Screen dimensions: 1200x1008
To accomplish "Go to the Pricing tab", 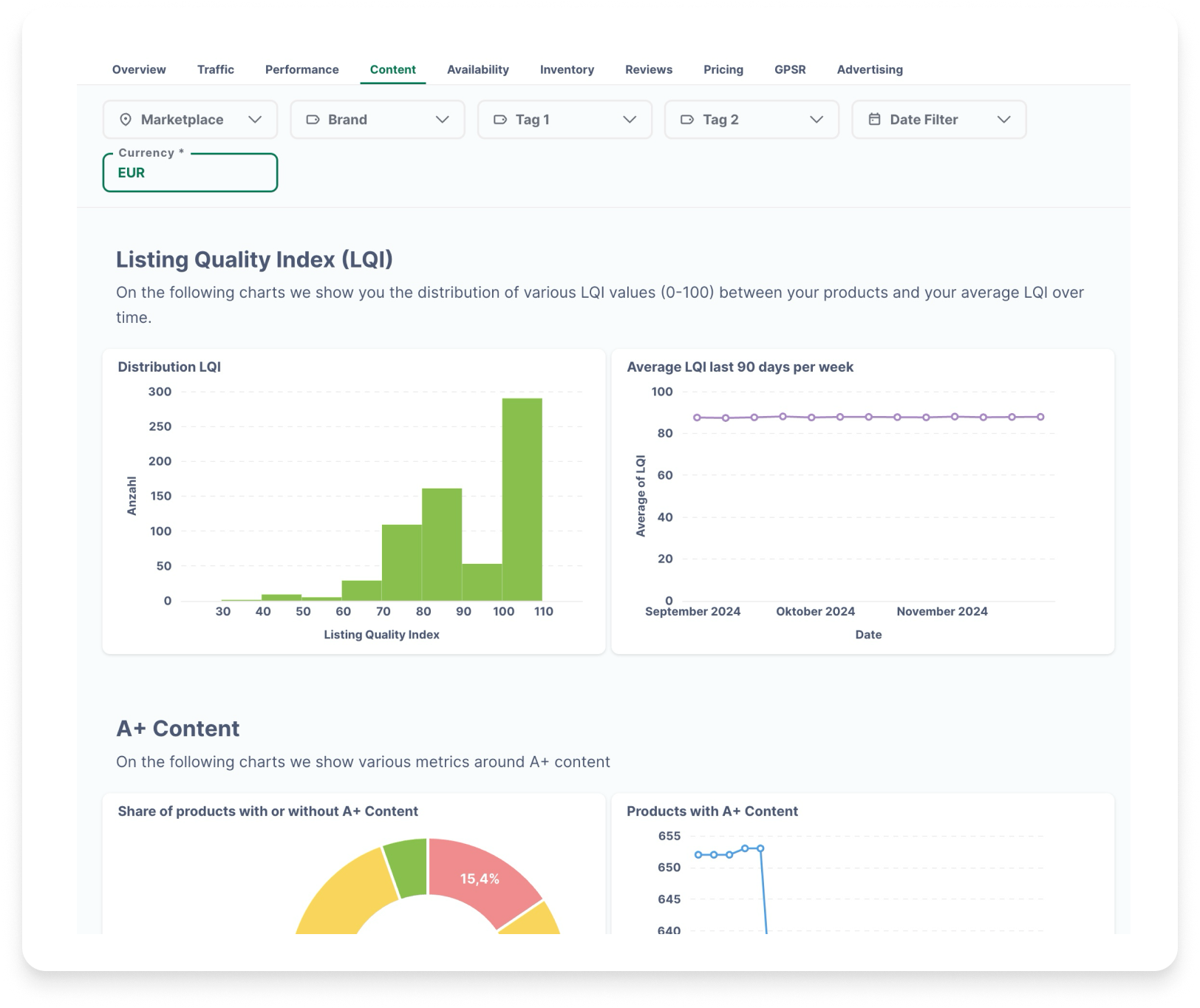I will [x=723, y=69].
